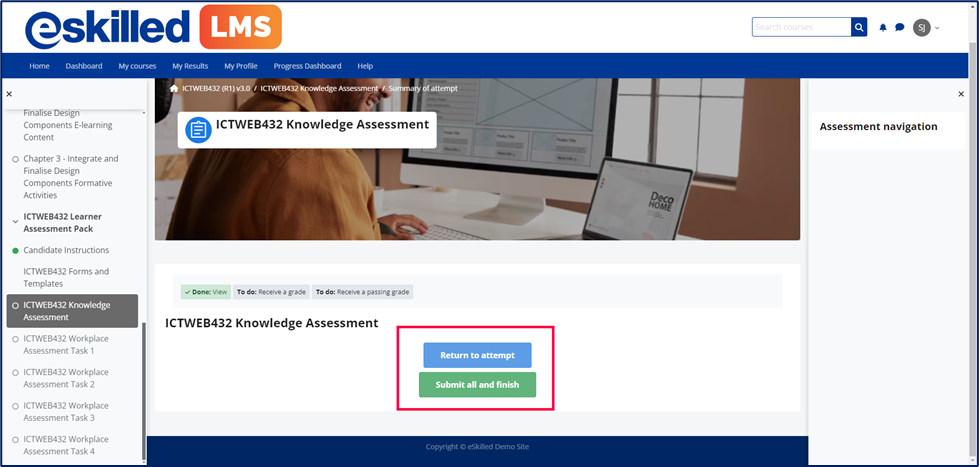The image size is (979, 467).
Task: Focus the Search courses input field
Action: 802,27
